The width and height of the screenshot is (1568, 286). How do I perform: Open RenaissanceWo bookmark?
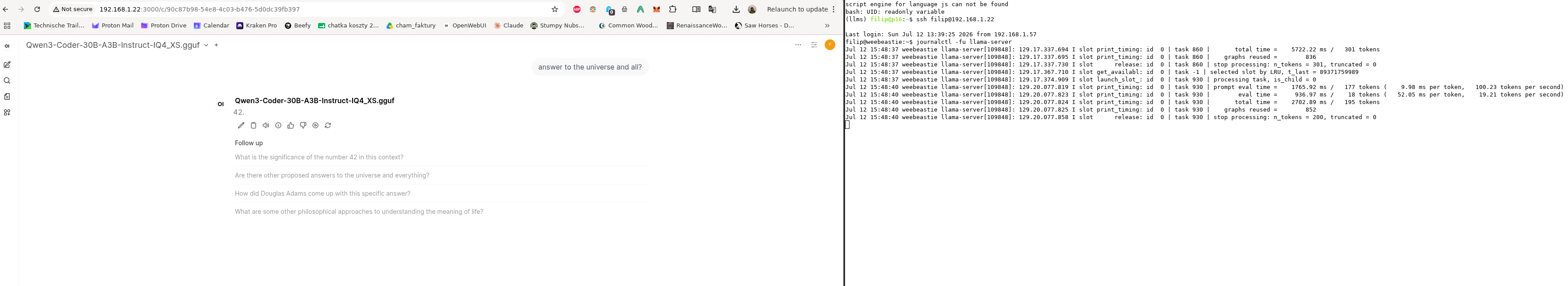[697, 26]
